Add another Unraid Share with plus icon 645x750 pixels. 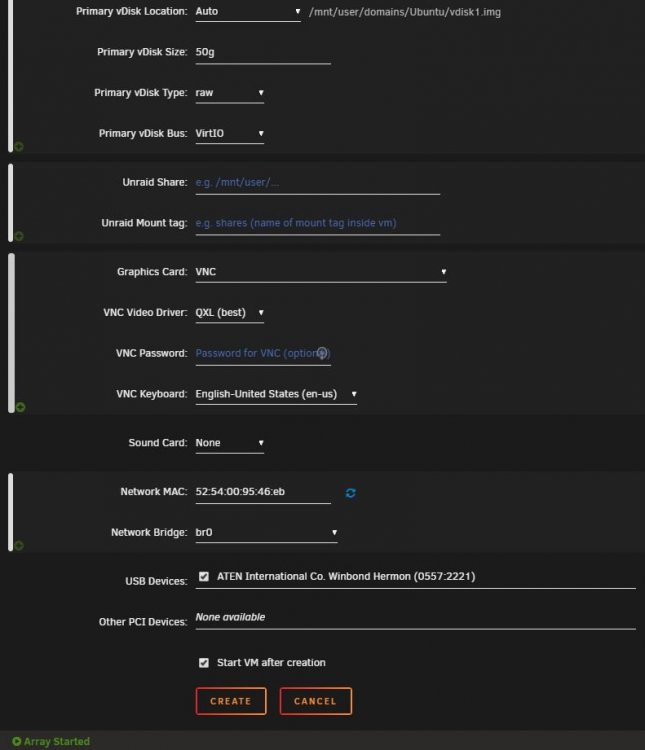click(x=19, y=236)
